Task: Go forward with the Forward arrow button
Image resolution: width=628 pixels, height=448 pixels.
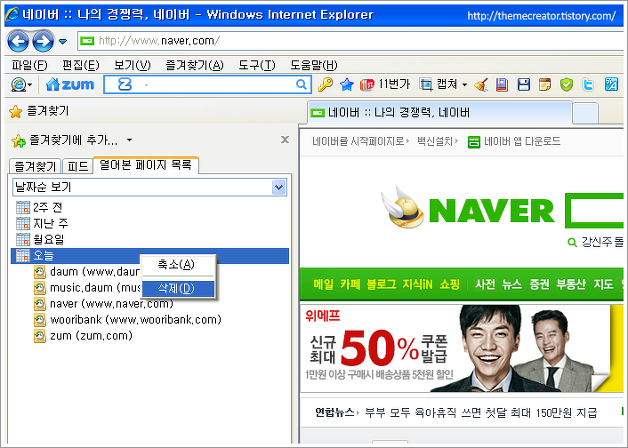Action: tap(43, 41)
